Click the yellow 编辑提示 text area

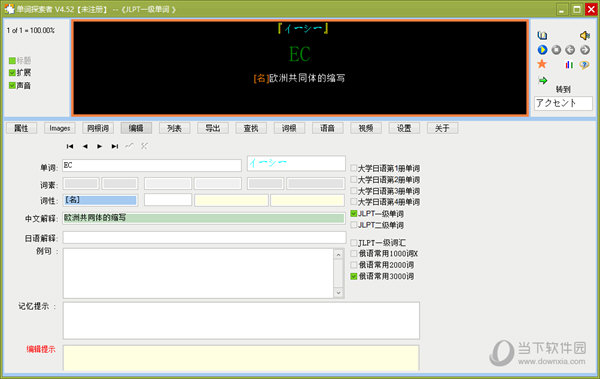[x=241, y=358]
